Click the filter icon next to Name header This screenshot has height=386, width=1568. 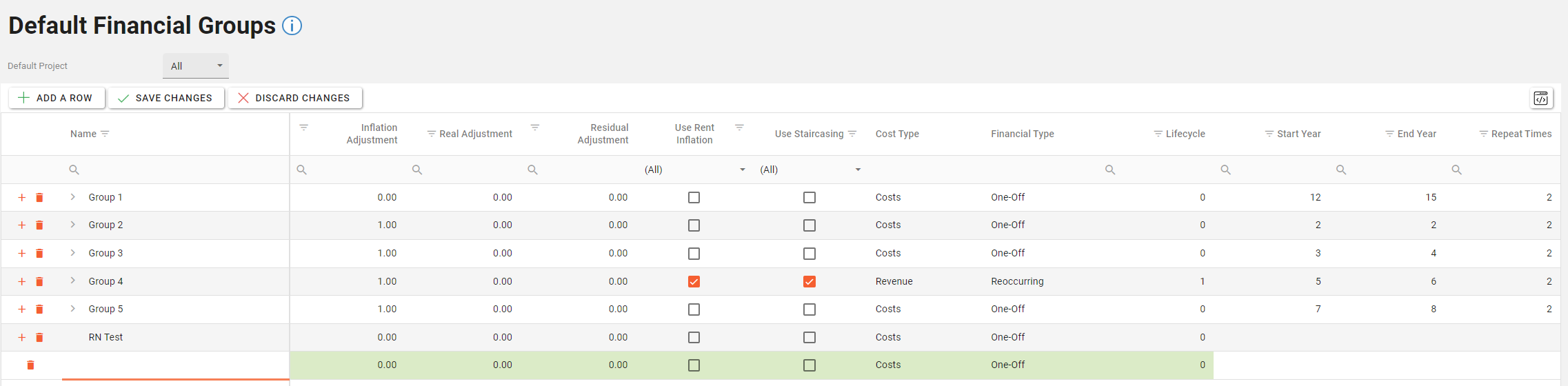coord(105,134)
